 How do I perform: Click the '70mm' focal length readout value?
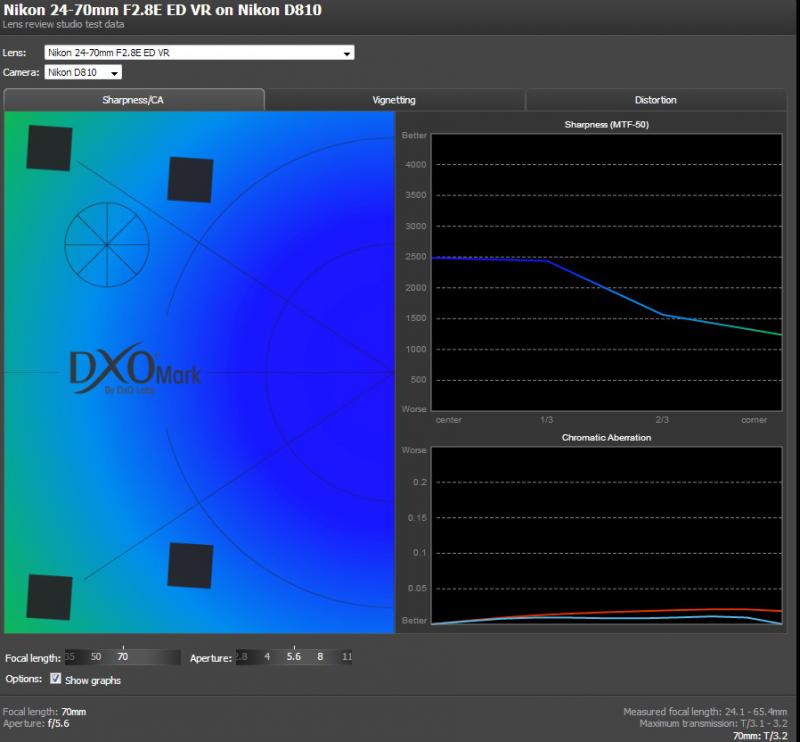coord(73,711)
